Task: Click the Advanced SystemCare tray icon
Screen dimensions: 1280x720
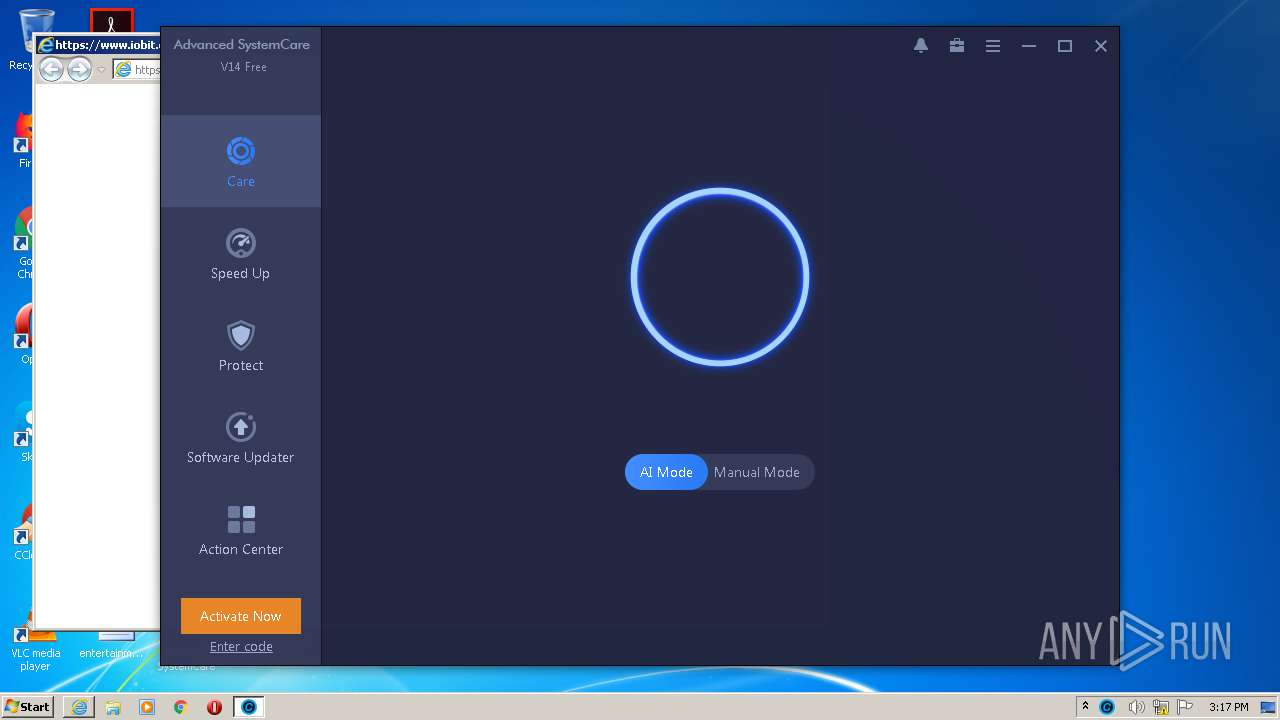Action: [1107, 707]
